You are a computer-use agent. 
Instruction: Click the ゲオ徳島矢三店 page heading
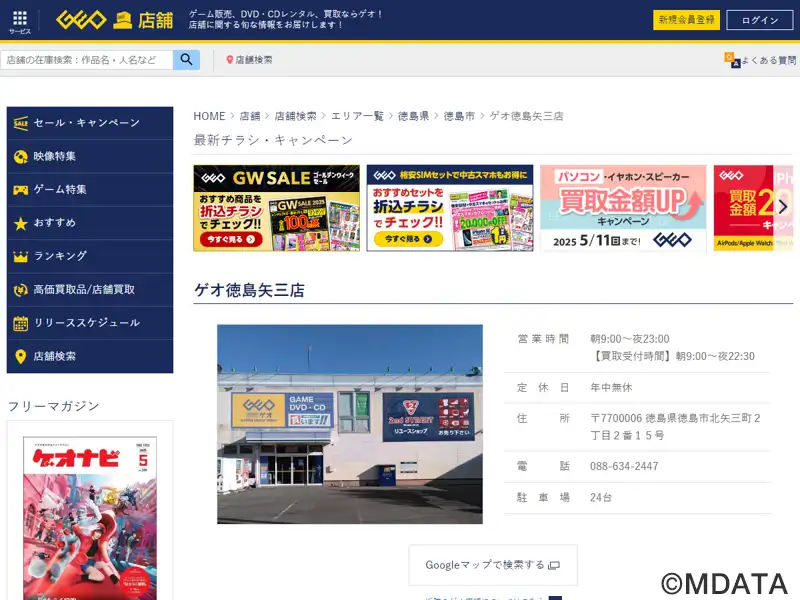249,290
